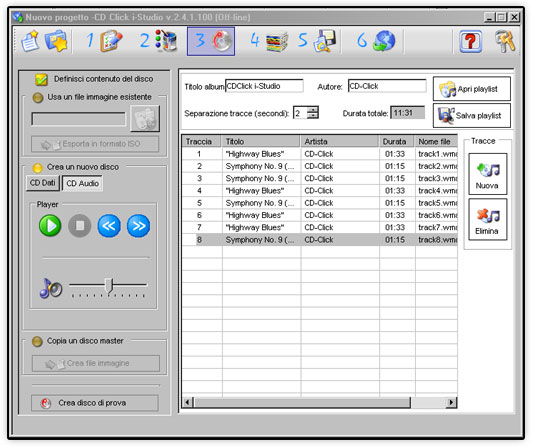
Task: Sort by Artista column header
Action: click(x=339, y=141)
